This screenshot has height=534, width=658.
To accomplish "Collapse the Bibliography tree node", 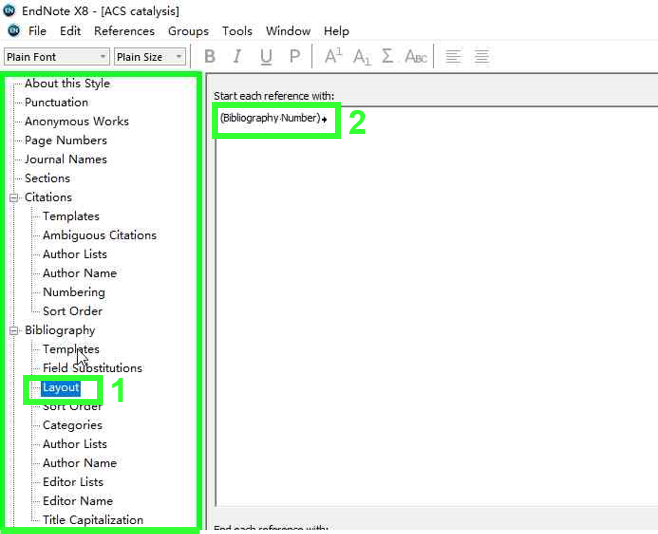I will click(x=15, y=331).
